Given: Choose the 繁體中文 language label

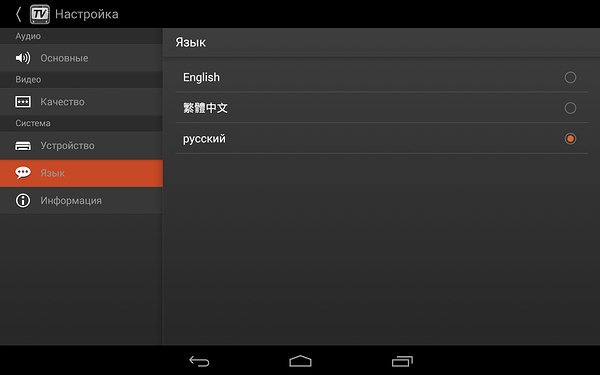Looking at the screenshot, I should coord(205,108).
